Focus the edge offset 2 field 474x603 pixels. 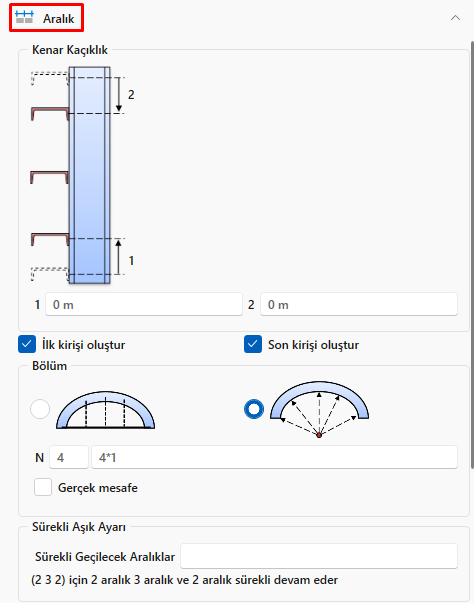coord(359,304)
